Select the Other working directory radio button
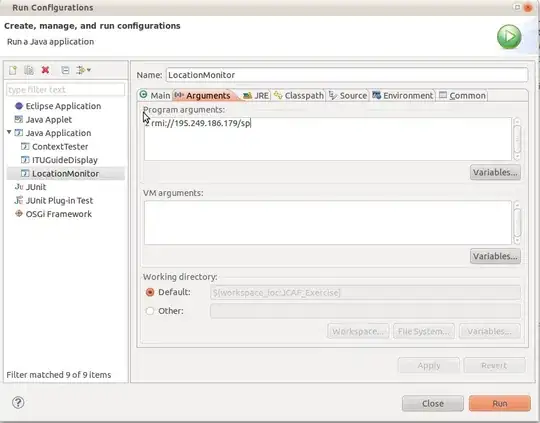Screen dimensions: 540x423 click(x=150, y=311)
